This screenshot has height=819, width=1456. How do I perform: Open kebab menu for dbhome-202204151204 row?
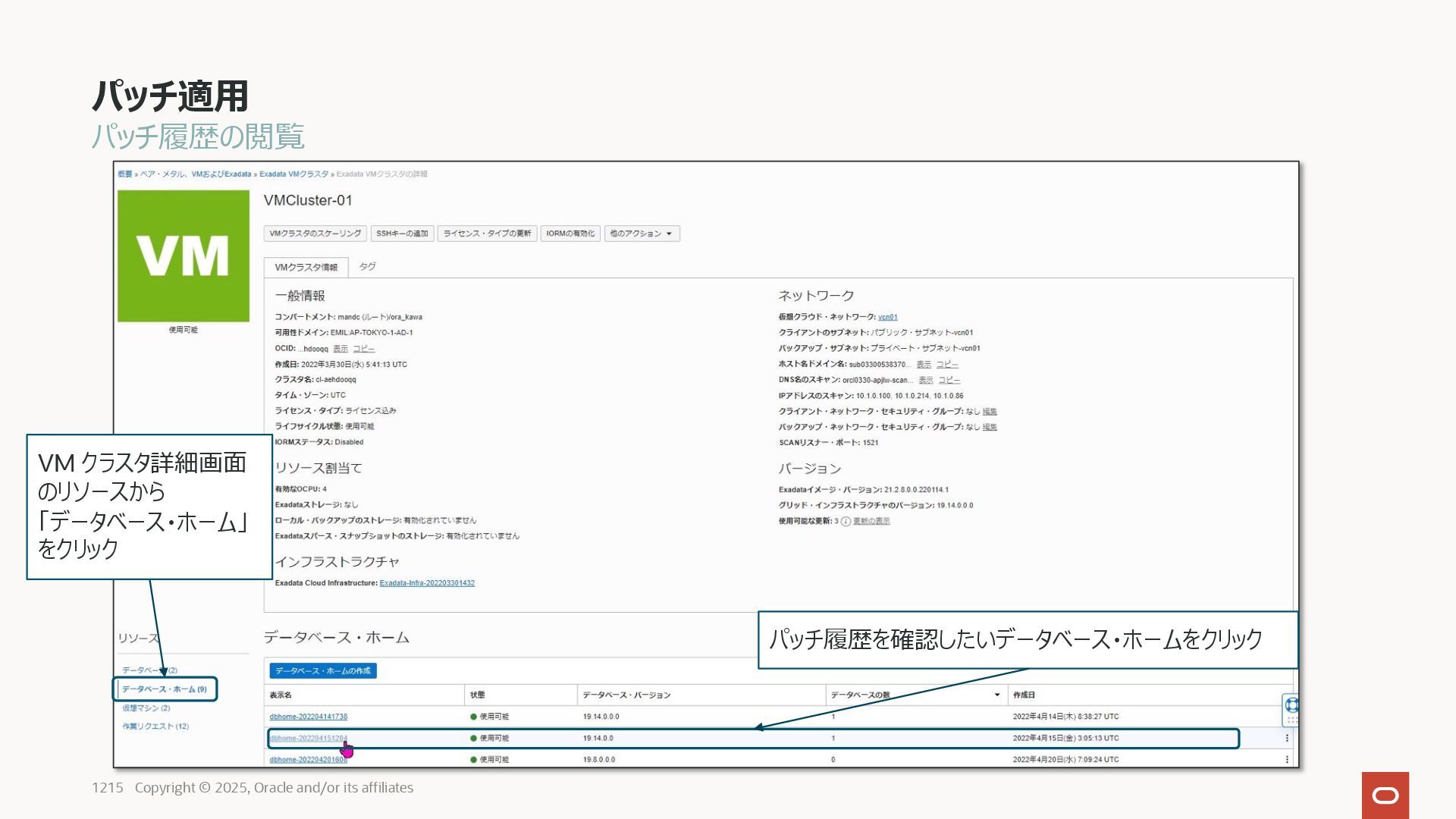pos(1286,738)
